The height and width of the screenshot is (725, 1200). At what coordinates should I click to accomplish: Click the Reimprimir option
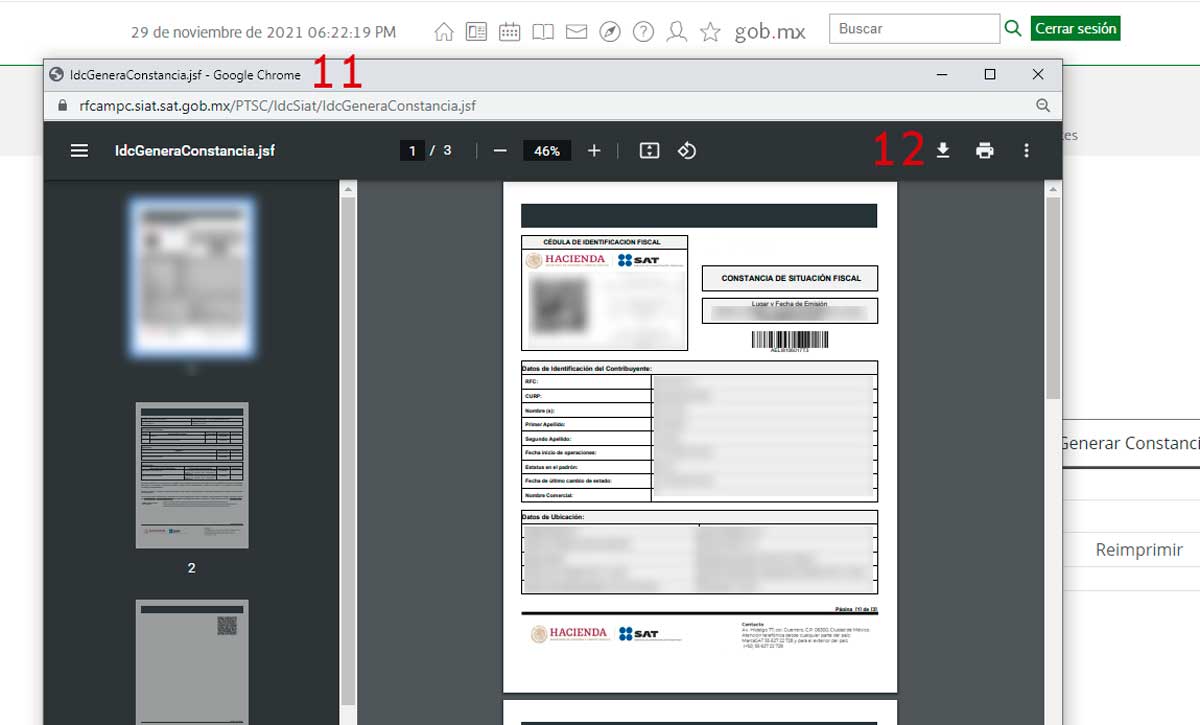tap(1138, 550)
